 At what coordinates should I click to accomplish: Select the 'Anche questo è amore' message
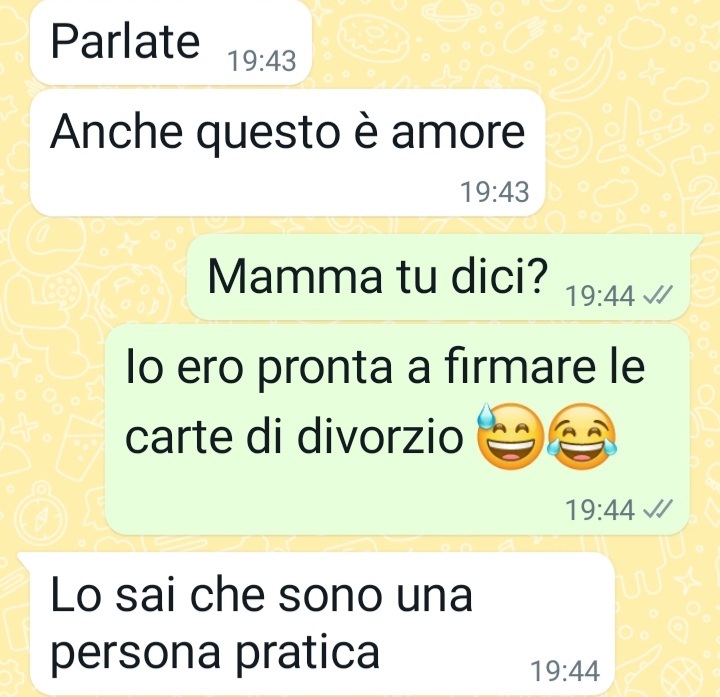click(x=287, y=152)
